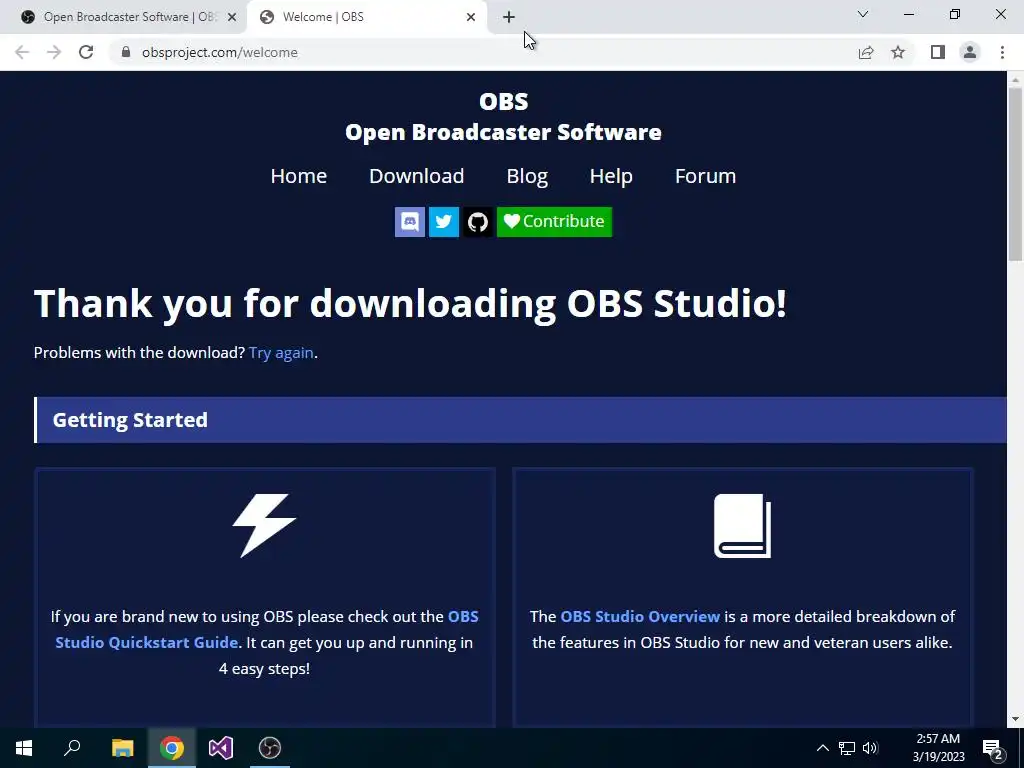Click the OBS site title

pos(504,117)
